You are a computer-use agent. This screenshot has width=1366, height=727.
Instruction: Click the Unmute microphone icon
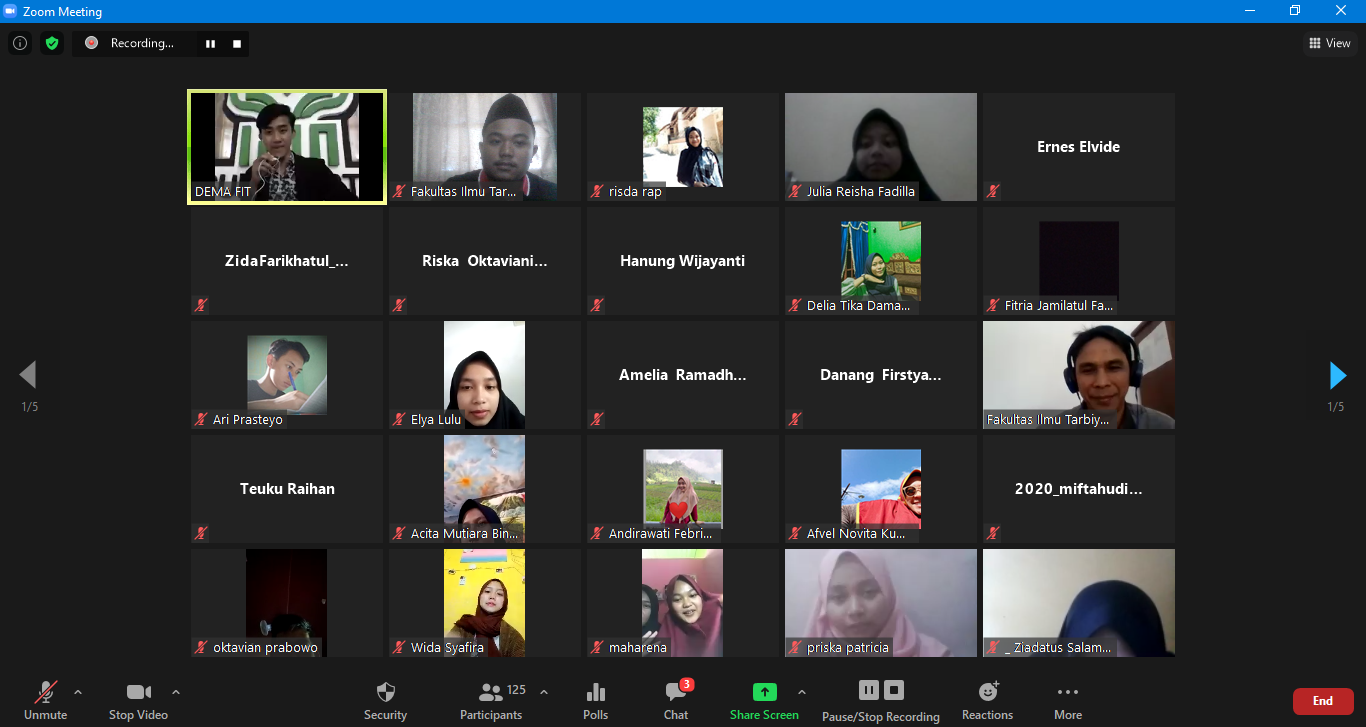[x=45, y=692]
